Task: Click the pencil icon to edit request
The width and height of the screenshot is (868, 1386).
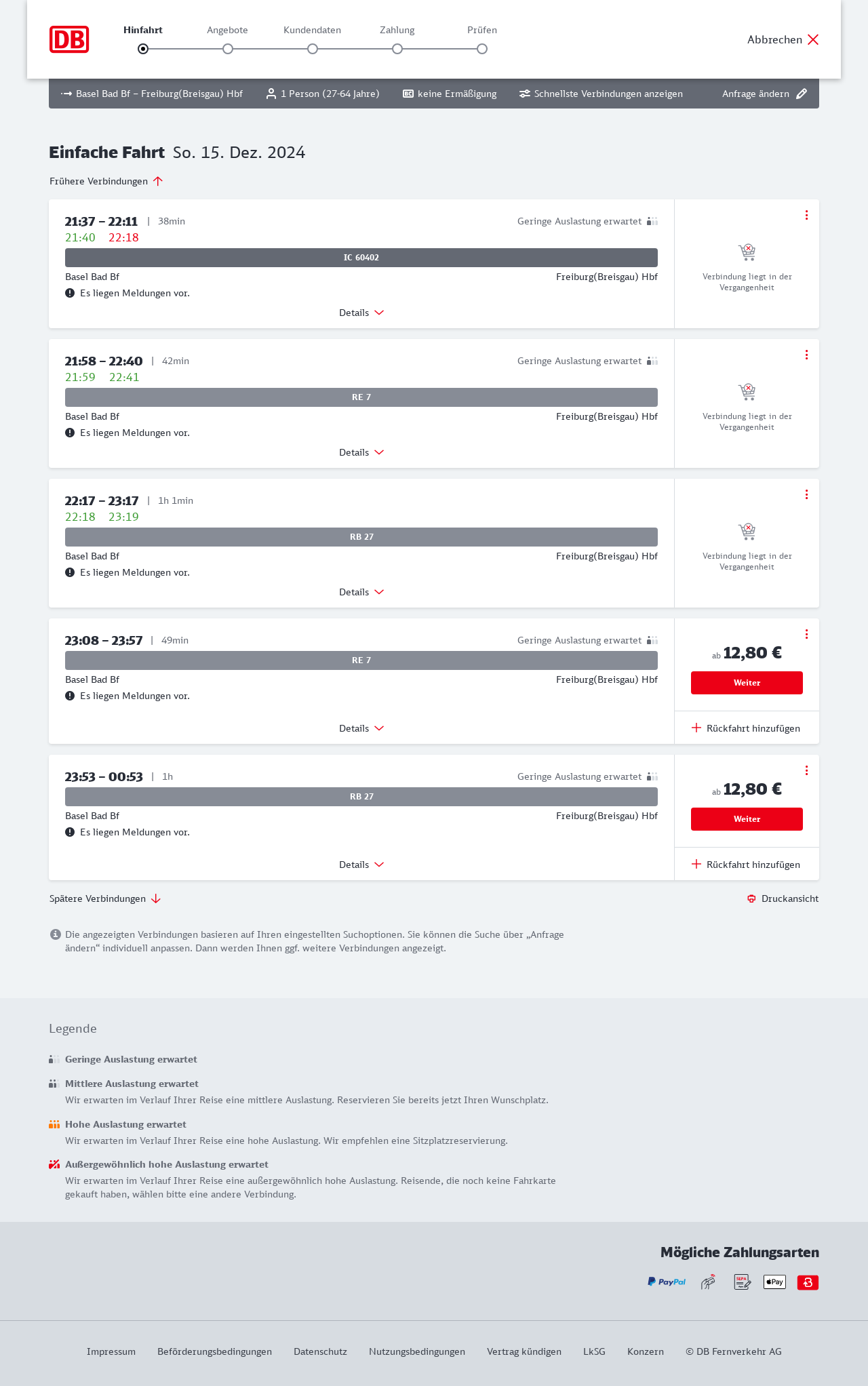Action: coord(802,94)
